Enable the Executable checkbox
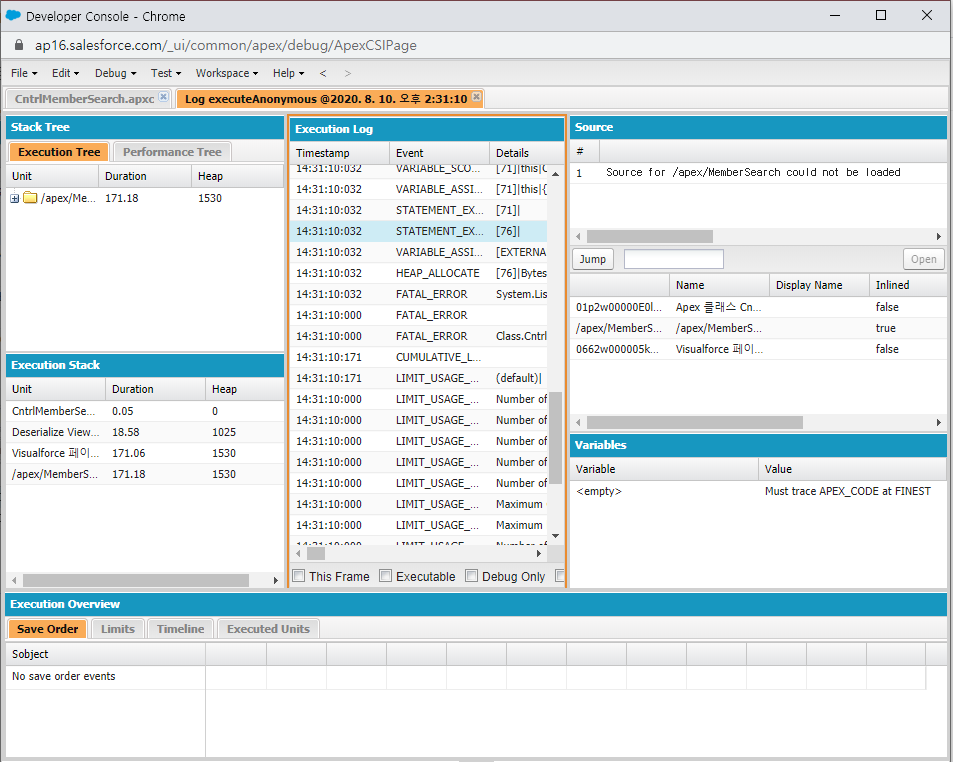Viewport: 953px width, 762px height. 385,575
